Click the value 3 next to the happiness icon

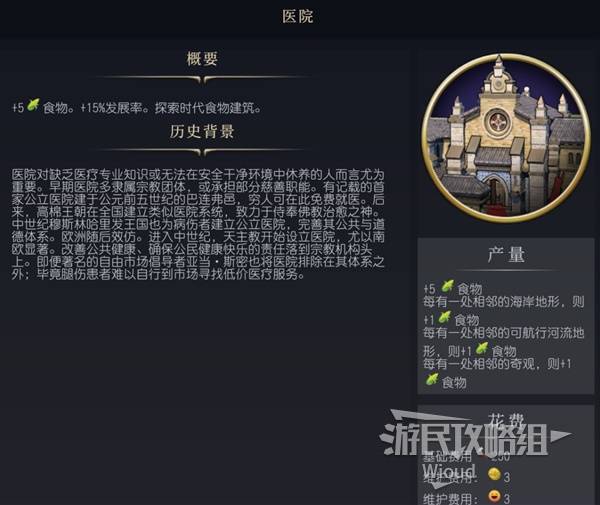[x=507, y=499]
